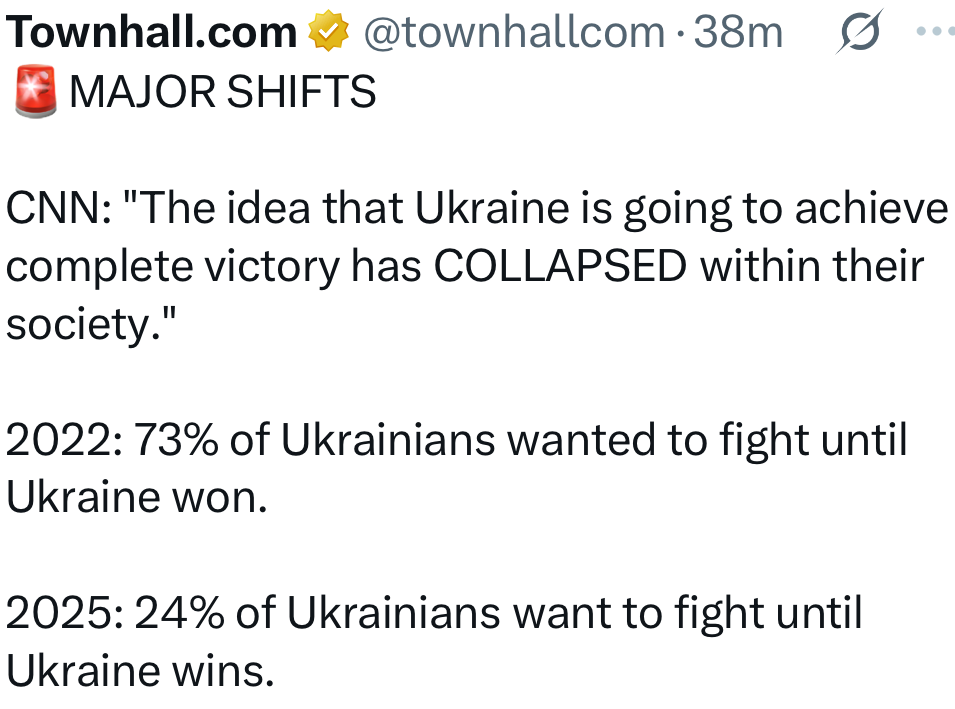The image size is (955, 709).
Task: Click the text "Ukraine won."
Action: click(x=137, y=499)
